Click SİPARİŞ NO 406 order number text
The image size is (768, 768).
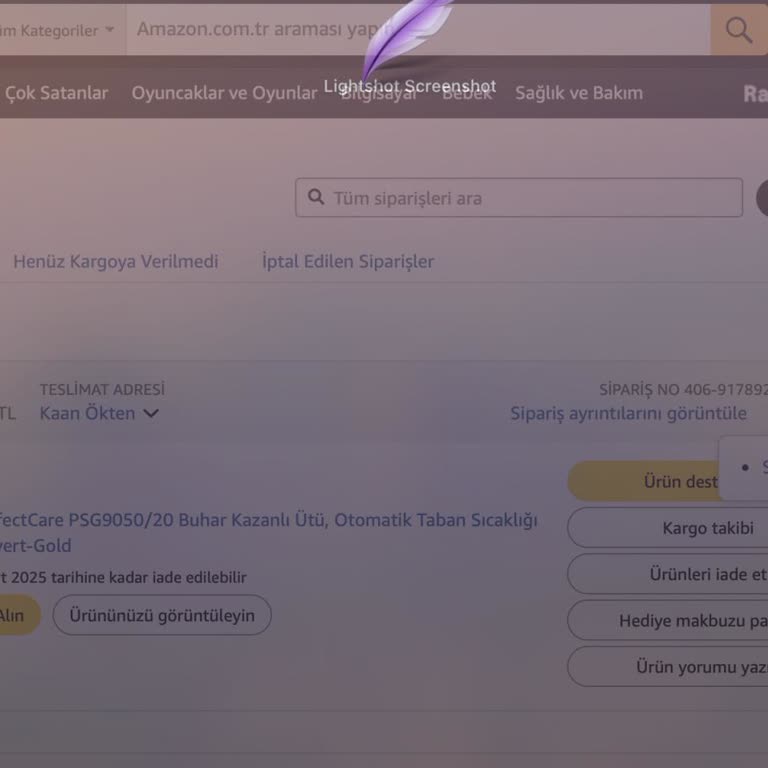point(683,389)
